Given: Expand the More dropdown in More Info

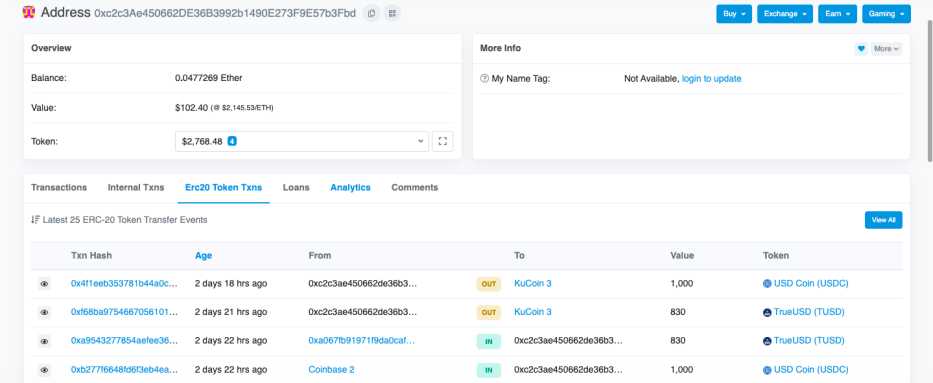Looking at the screenshot, I should tap(887, 49).
